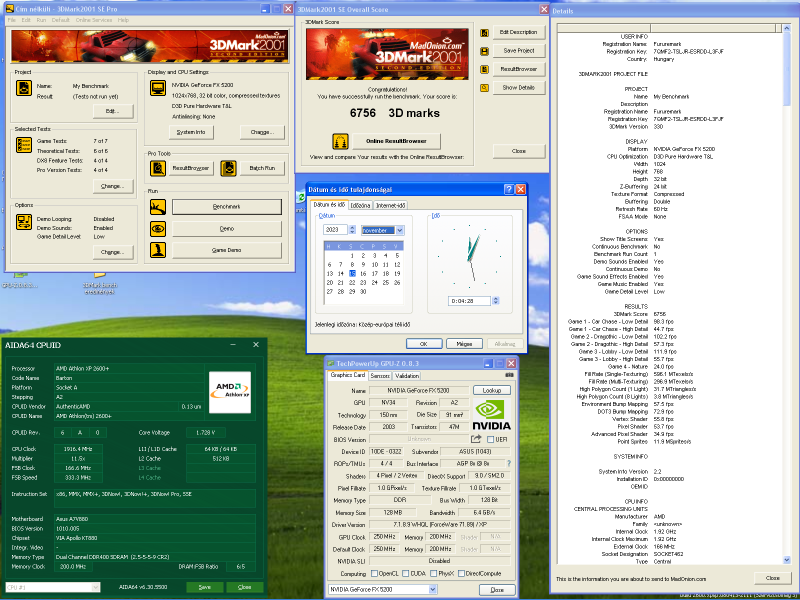Click the Save Project icon in Overall Score
The image size is (800, 600).
(484, 51)
